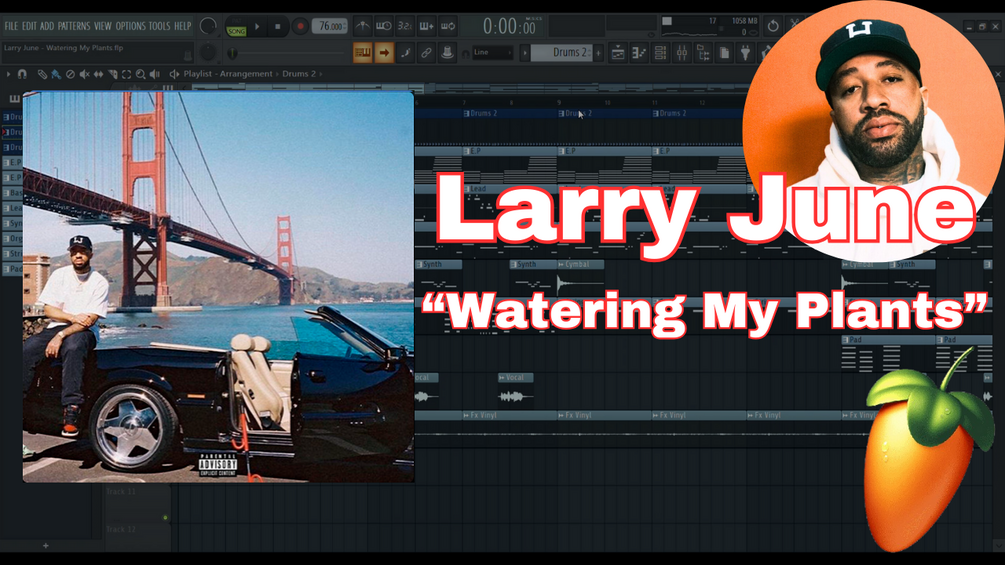Screen dimensions: 1005x565
Task: Click the plus button to add a pattern
Action: pos(599,53)
